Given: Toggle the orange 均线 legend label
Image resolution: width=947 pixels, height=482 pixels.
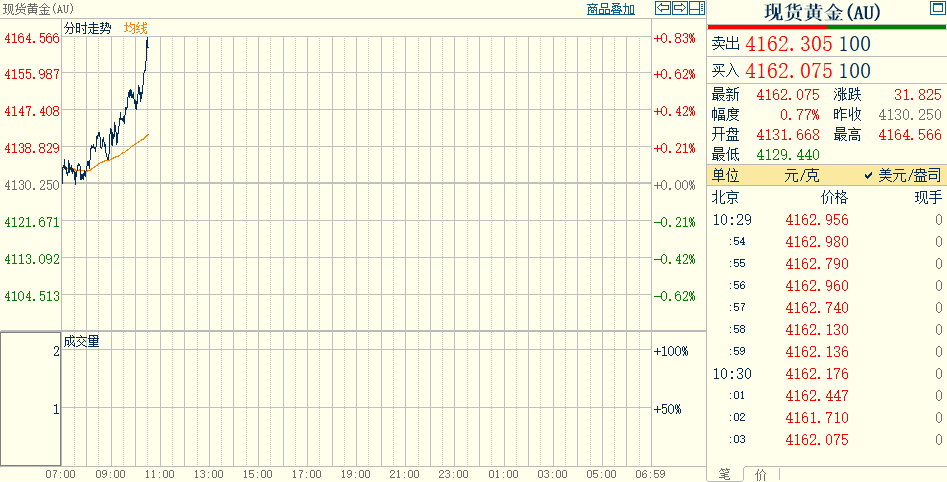Looking at the screenshot, I should tap(135, 28).
